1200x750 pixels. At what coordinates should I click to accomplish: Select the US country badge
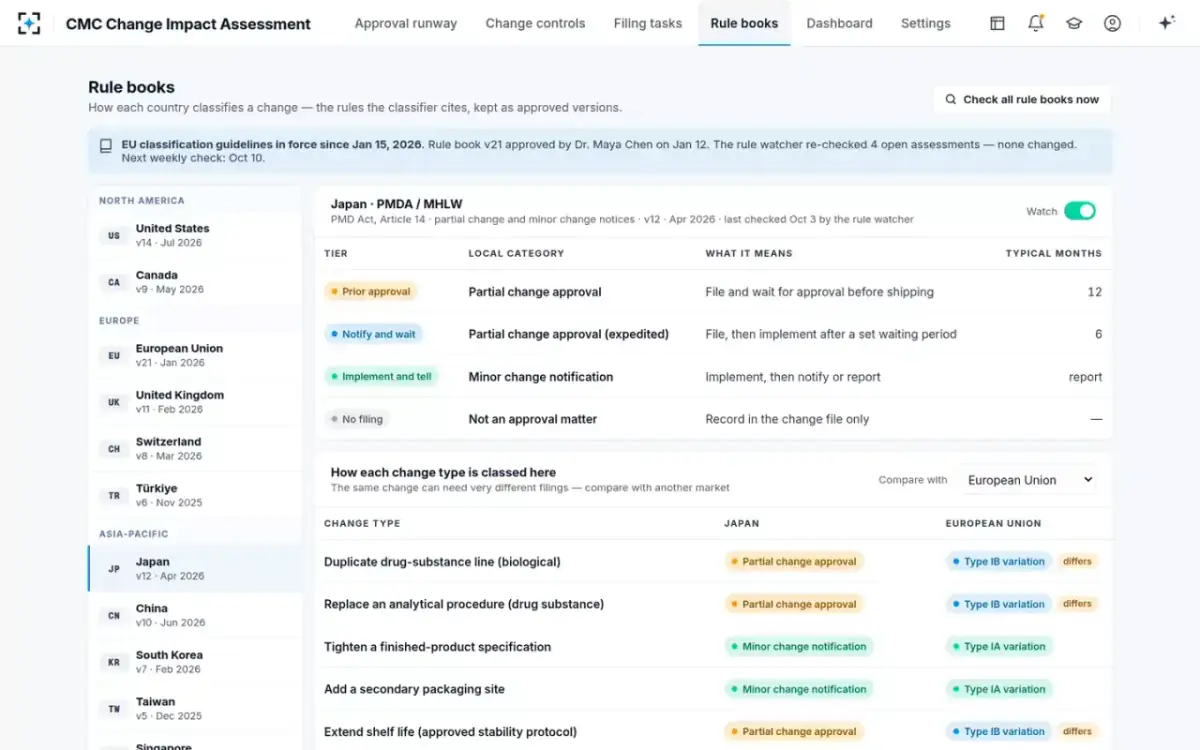pos(114,236)
